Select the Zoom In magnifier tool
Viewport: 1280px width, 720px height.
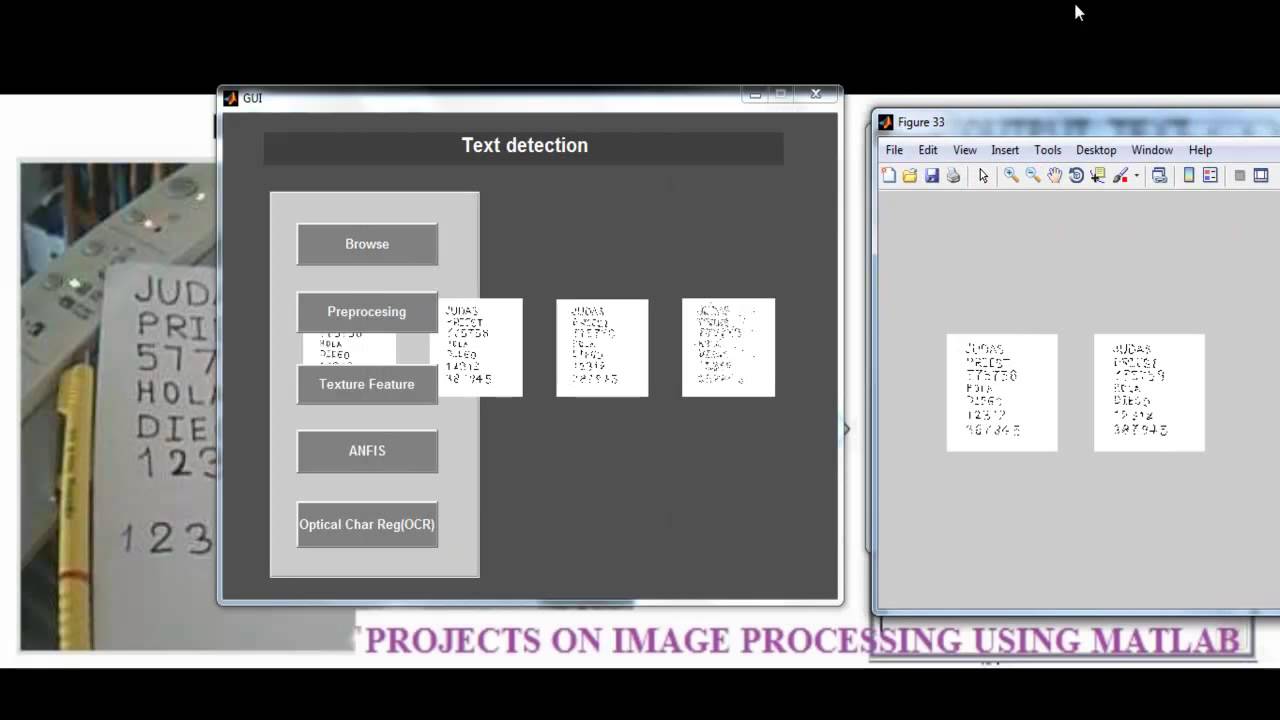[1011, 175]
